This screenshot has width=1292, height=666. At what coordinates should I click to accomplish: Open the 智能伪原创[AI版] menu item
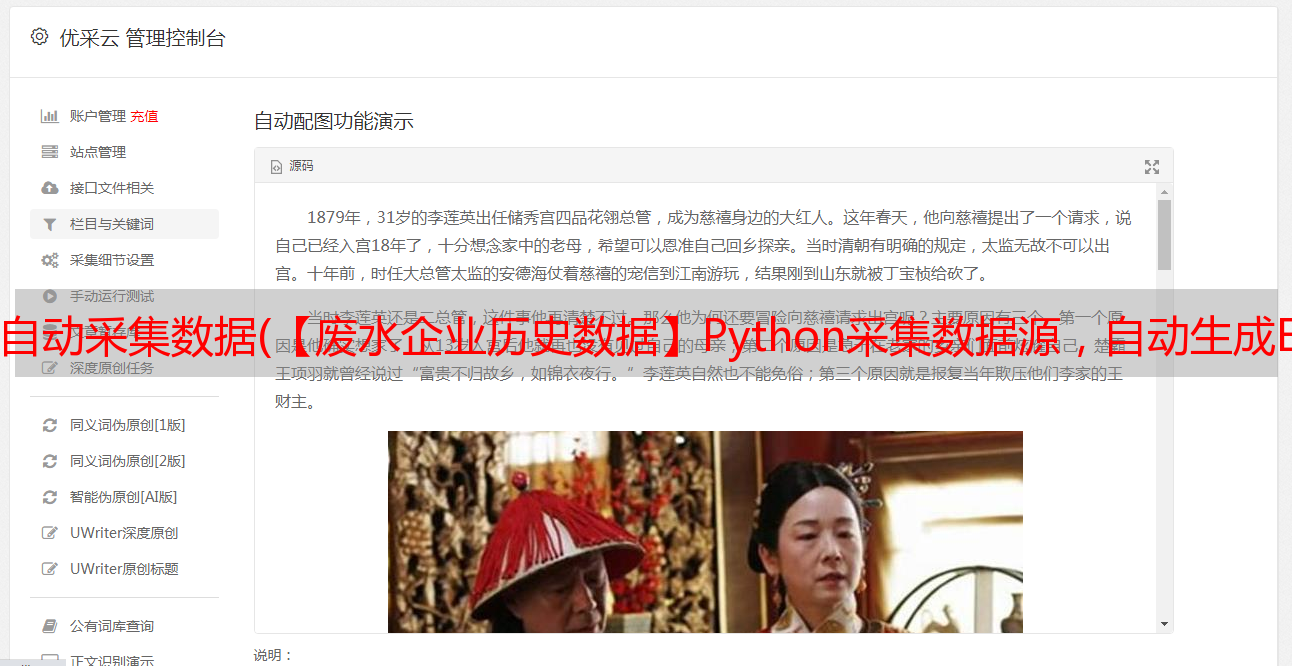point(124,497)
